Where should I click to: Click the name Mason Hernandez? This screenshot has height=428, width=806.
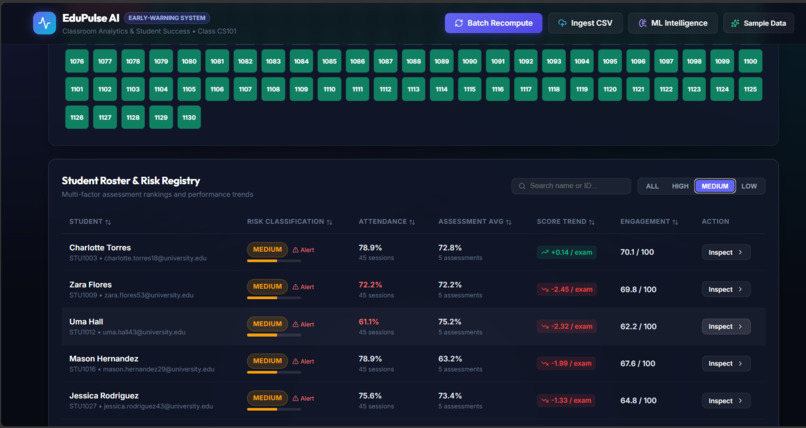click(104, 359)
